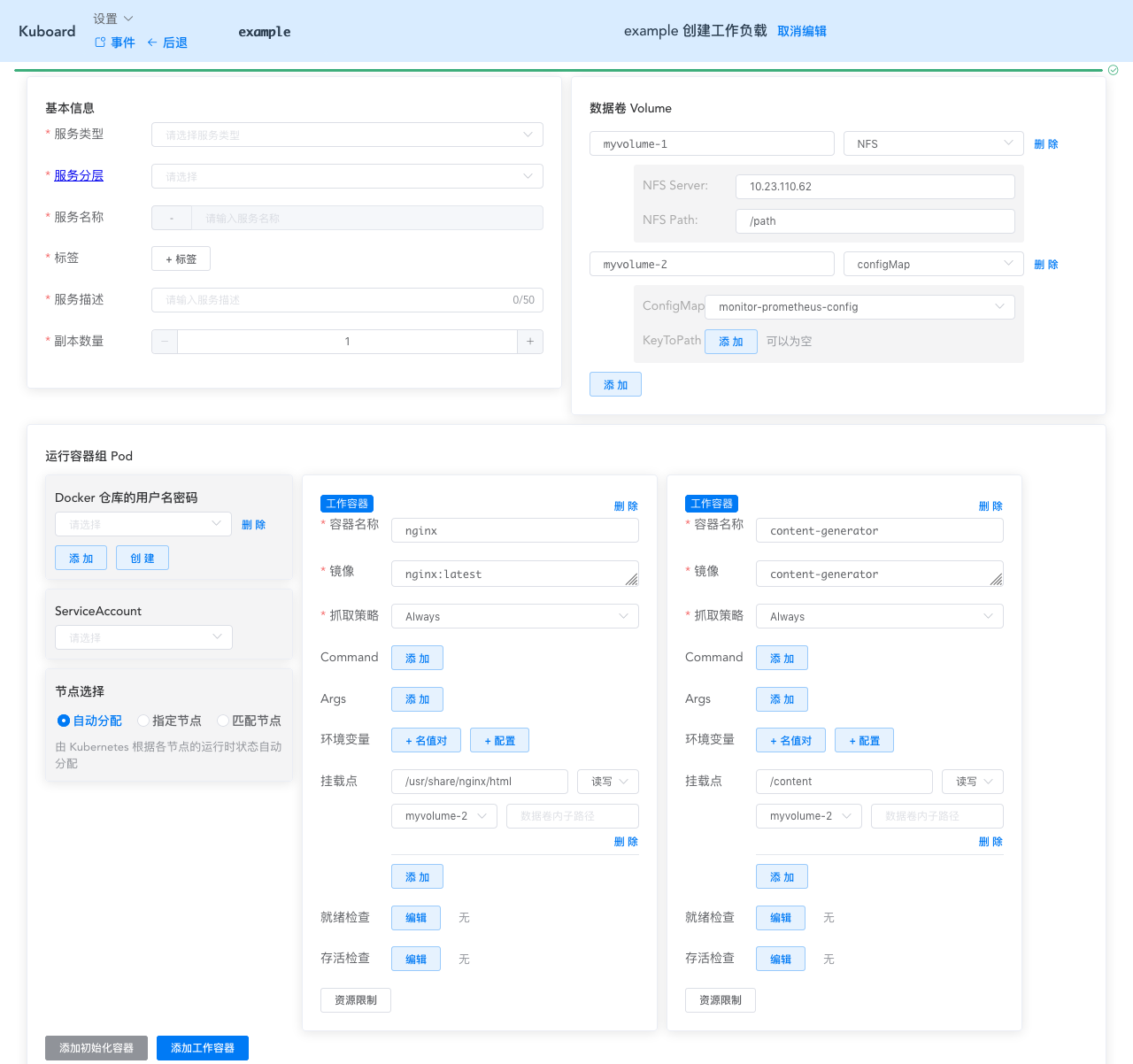This screenshot has width=1133, height=1064.
Task: Open the 服务类型 dropdown
Action: 347,135
